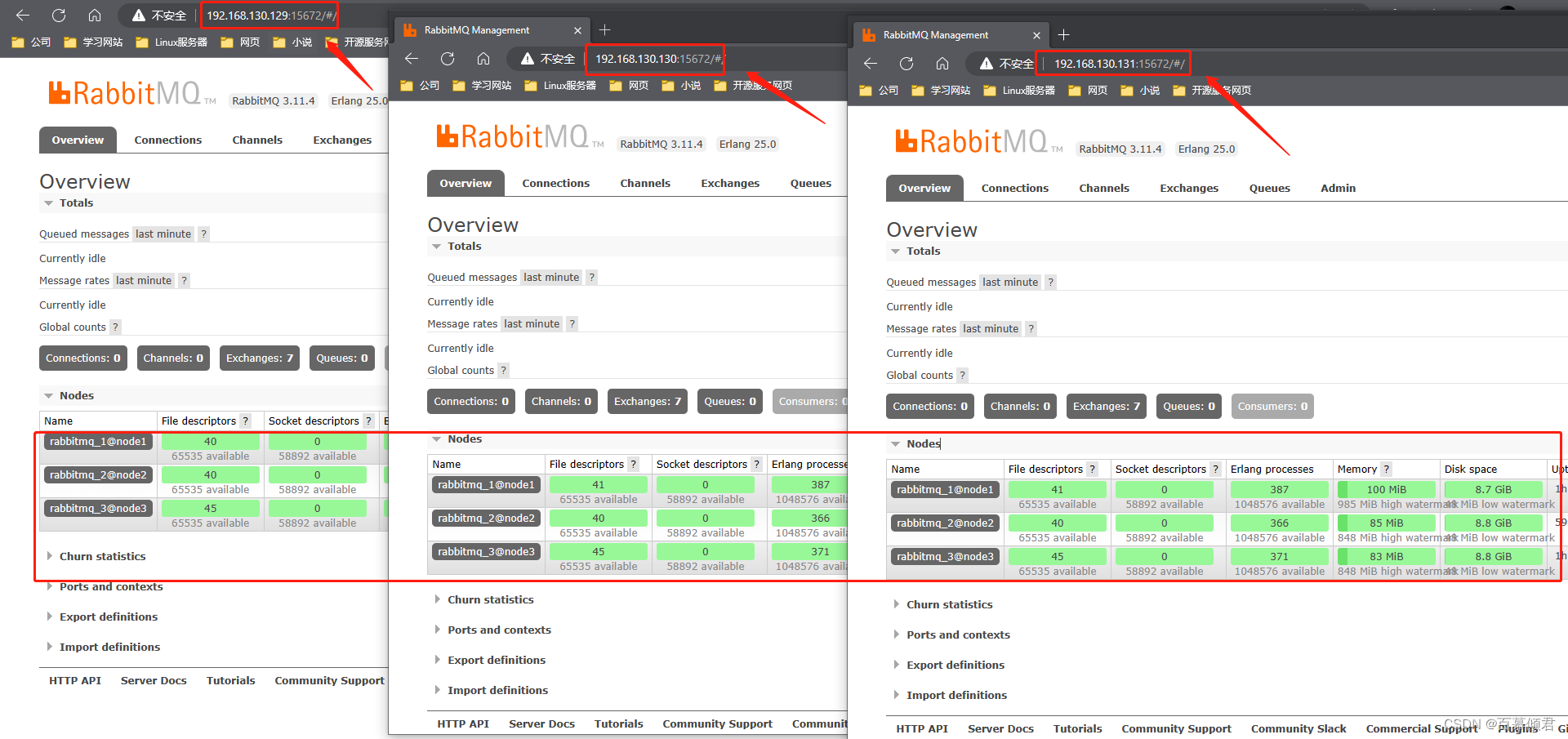Open home page in the 192.168.130.131 window
The width and height of the screenshot is (1568, 739).
(x=942, y=64)
